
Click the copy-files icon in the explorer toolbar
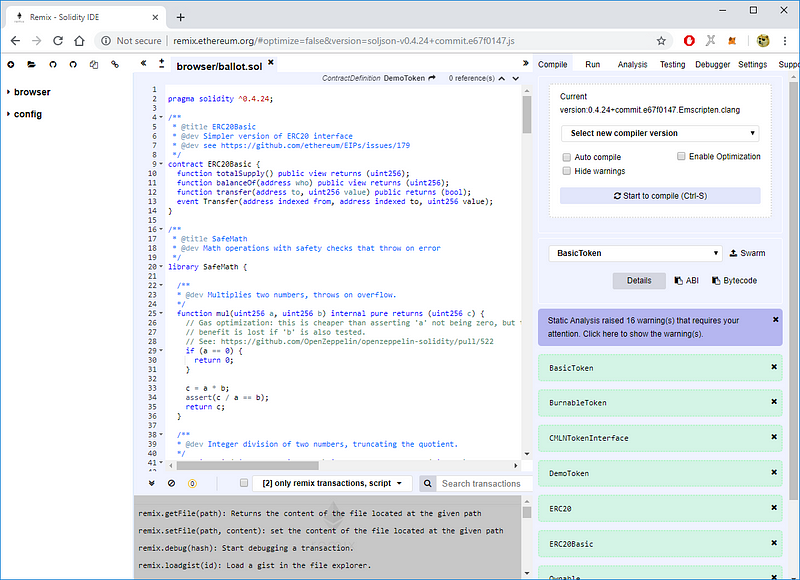tap(94, 64)
